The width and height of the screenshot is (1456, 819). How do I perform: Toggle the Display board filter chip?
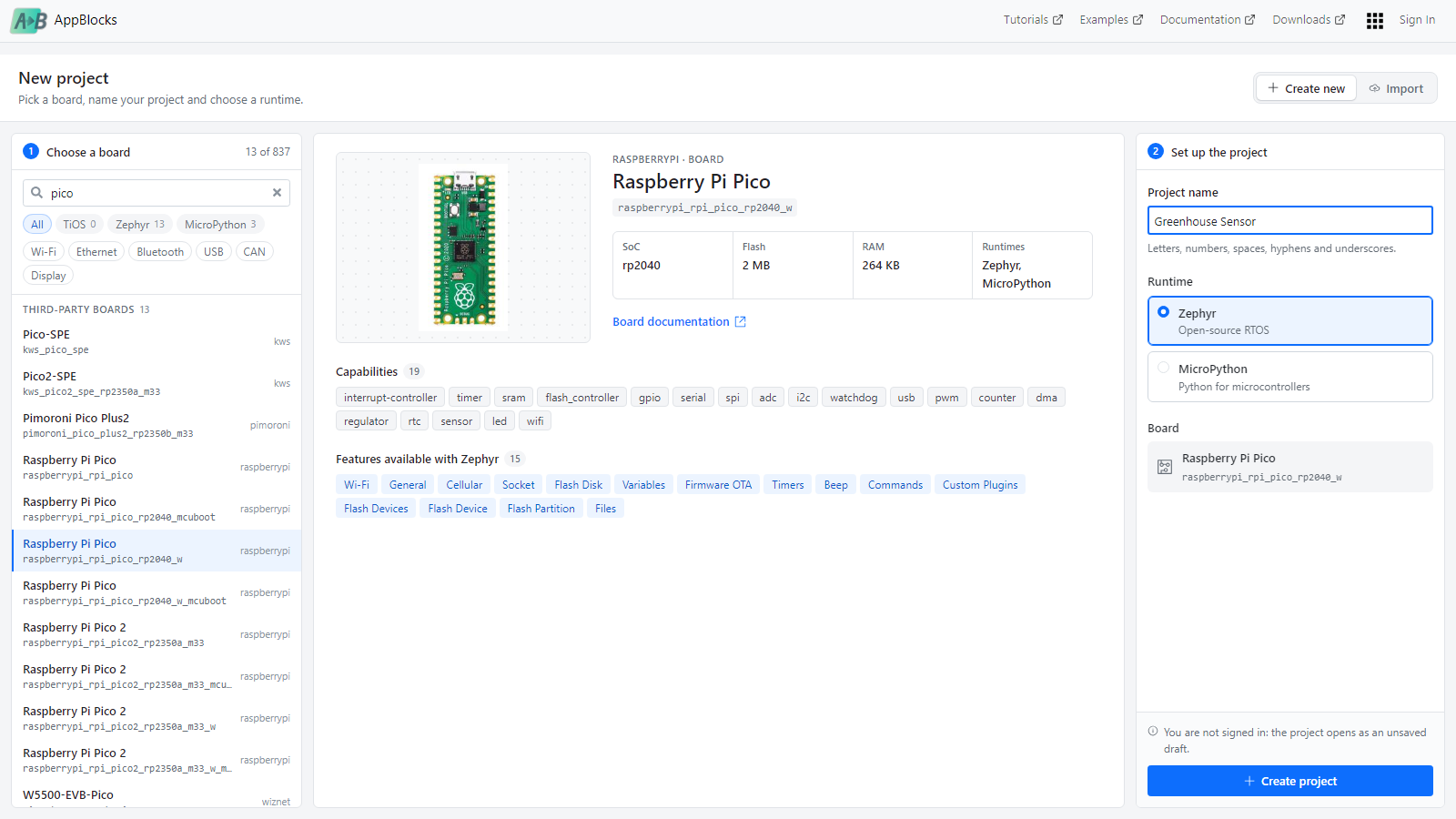(48, 276)
